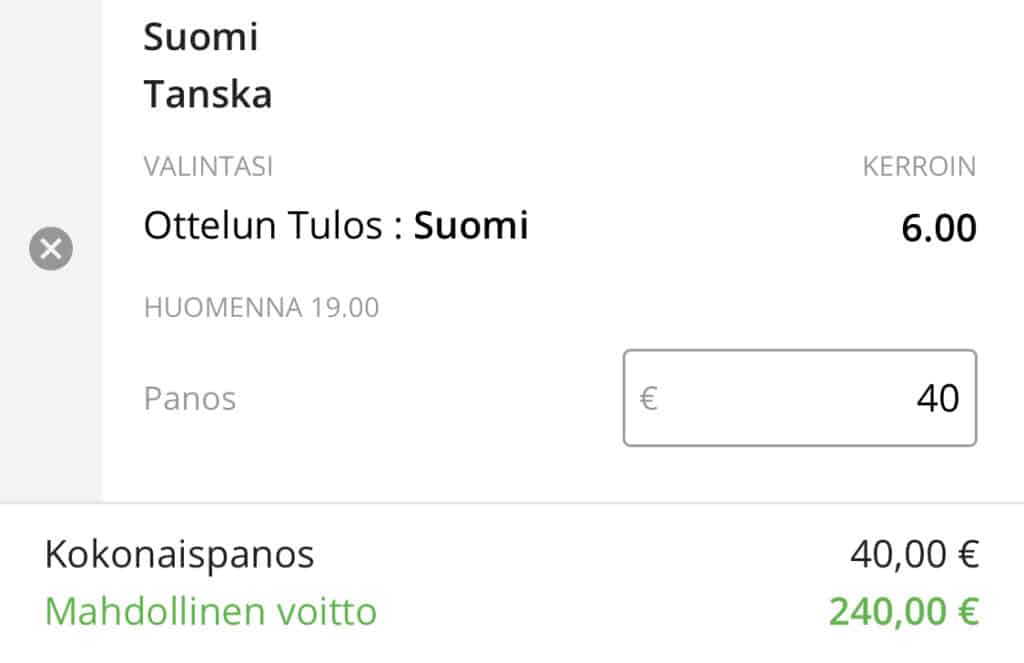Click the HUOMENNA 19.00 match time
The width and height of the screenshot is (1024, 663).
pos(261,308)
